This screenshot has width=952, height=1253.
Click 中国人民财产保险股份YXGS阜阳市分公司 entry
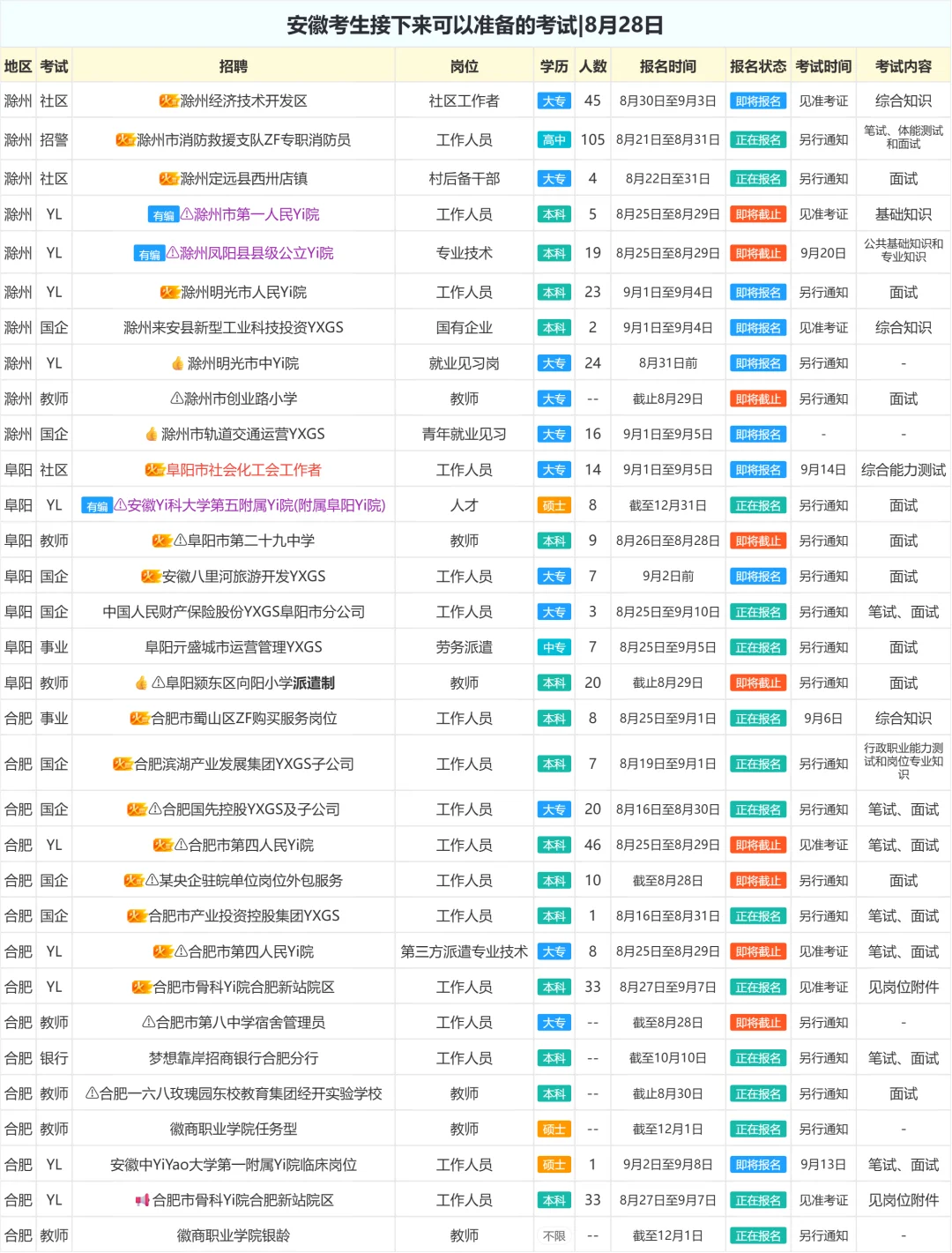click(x=234, y=612)
